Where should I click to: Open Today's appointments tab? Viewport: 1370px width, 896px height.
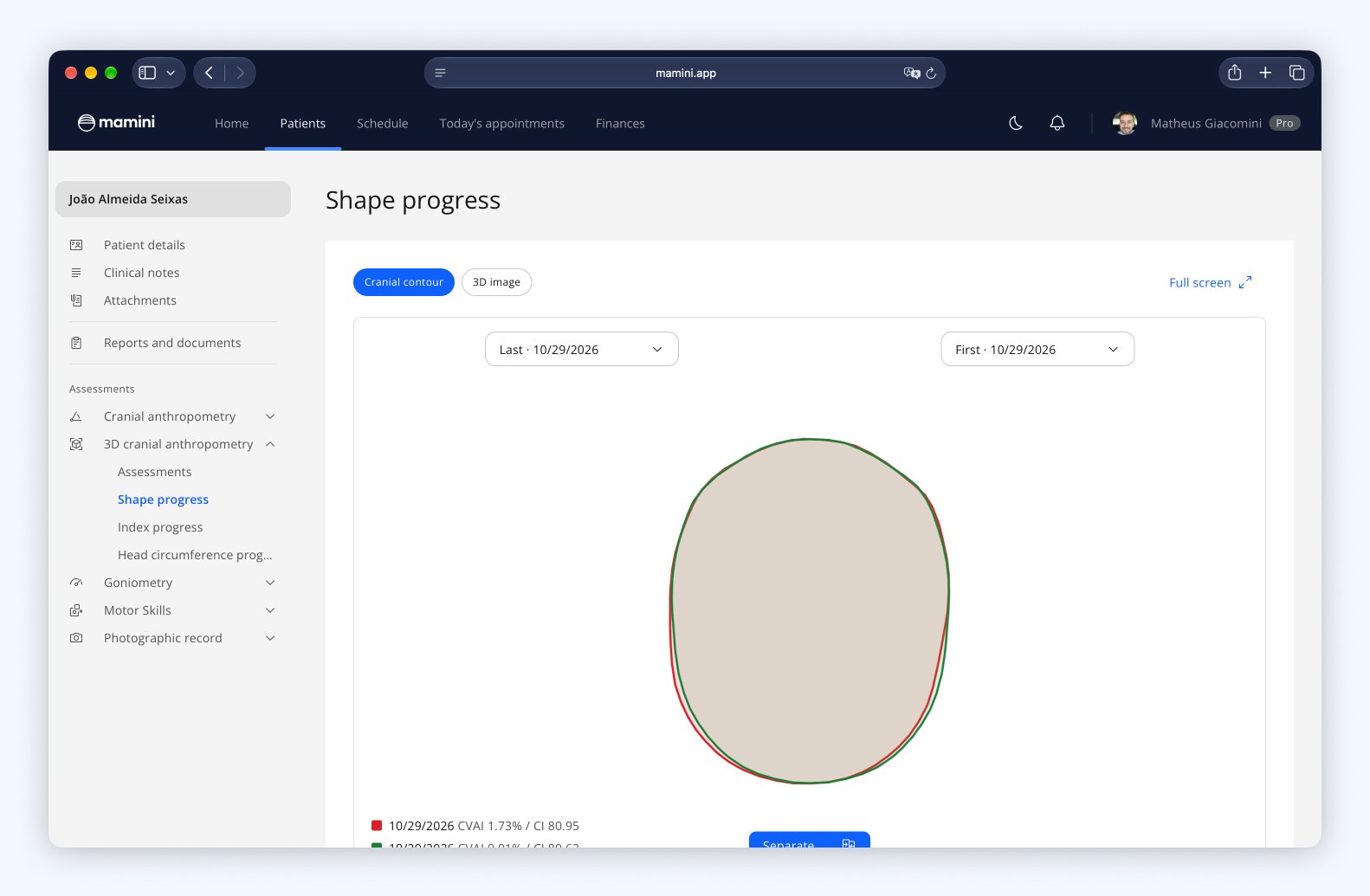click(x=501, y=123)
